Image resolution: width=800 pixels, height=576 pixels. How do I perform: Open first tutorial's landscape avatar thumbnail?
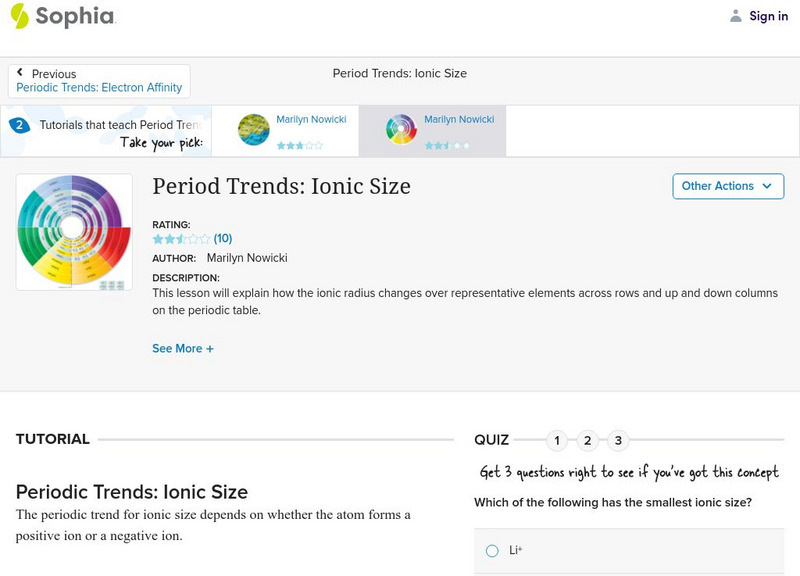(254, 130)
